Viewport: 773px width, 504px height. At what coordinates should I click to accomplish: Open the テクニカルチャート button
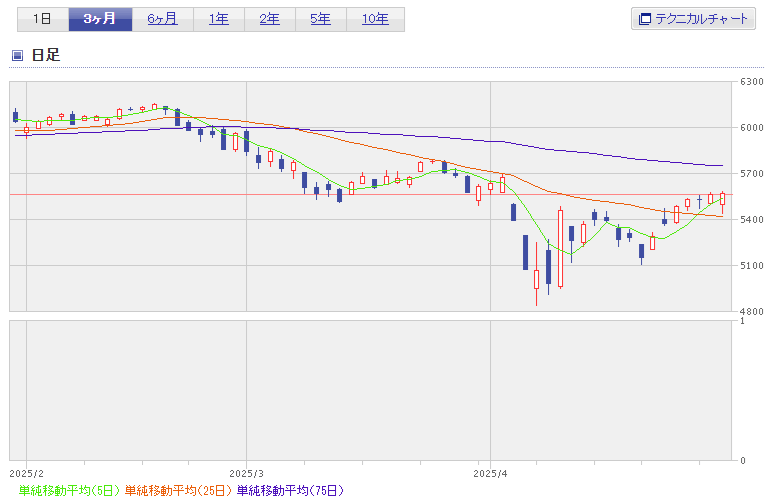pyautogui.click(x=693, y=19)
